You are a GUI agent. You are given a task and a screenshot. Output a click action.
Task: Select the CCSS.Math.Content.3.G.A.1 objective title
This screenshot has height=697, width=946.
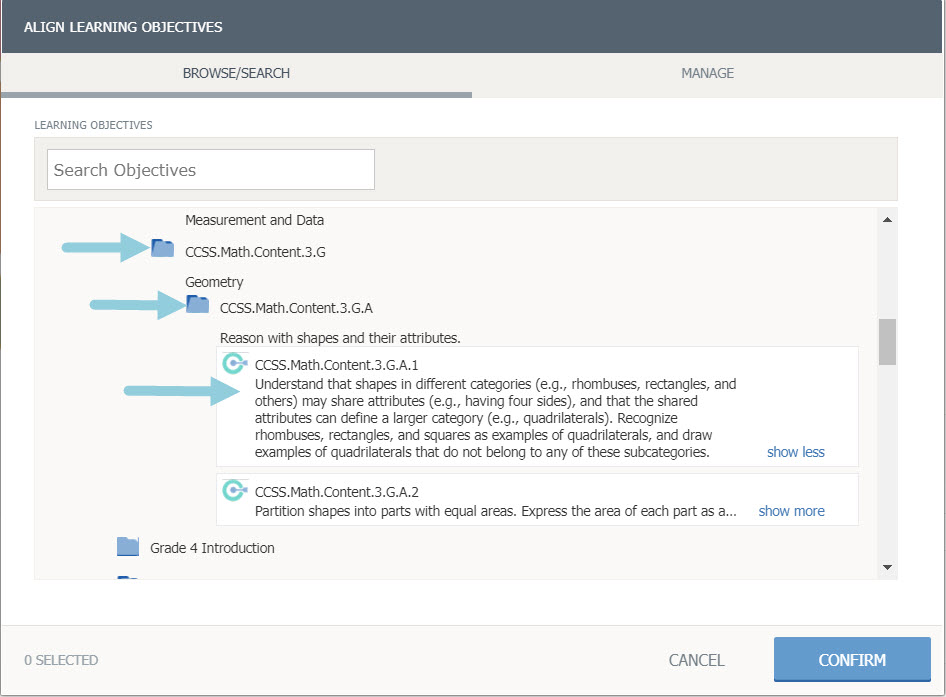pyautogui.click(x=336, y=364)
